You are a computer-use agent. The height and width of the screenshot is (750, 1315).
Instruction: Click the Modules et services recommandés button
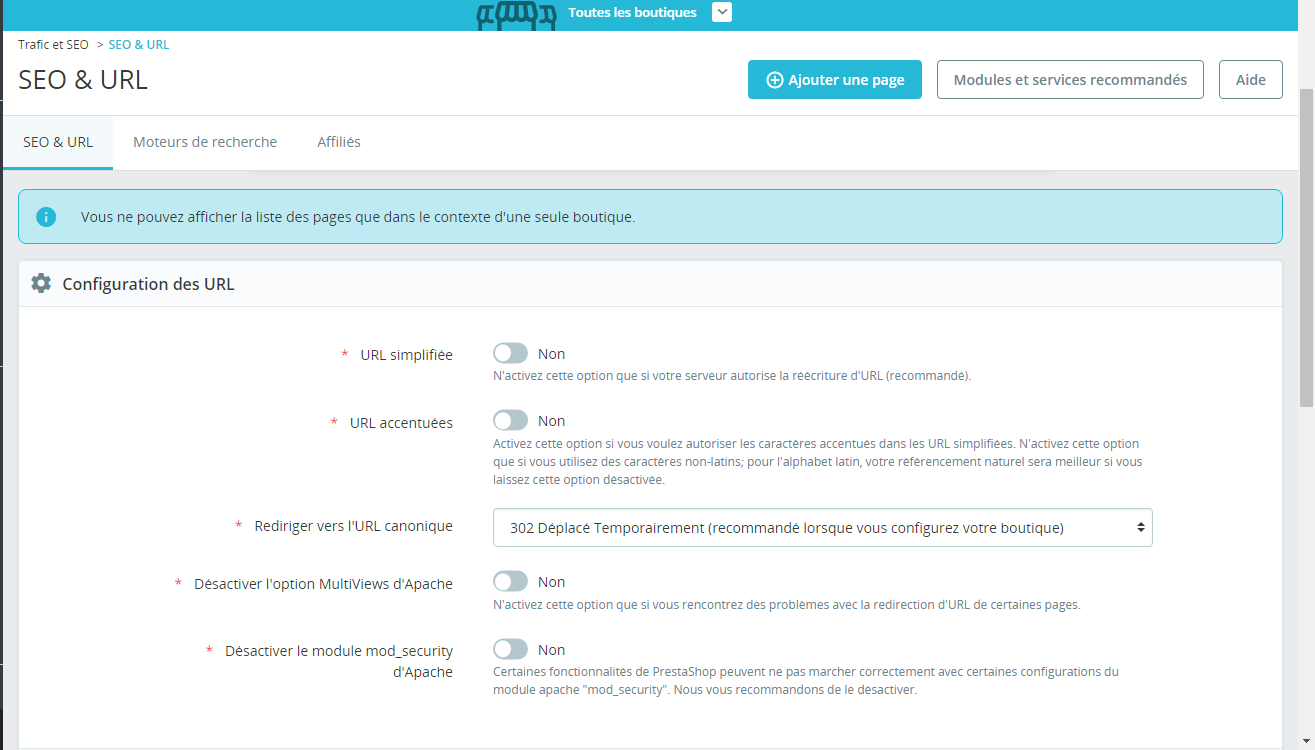click(1070, 80)
